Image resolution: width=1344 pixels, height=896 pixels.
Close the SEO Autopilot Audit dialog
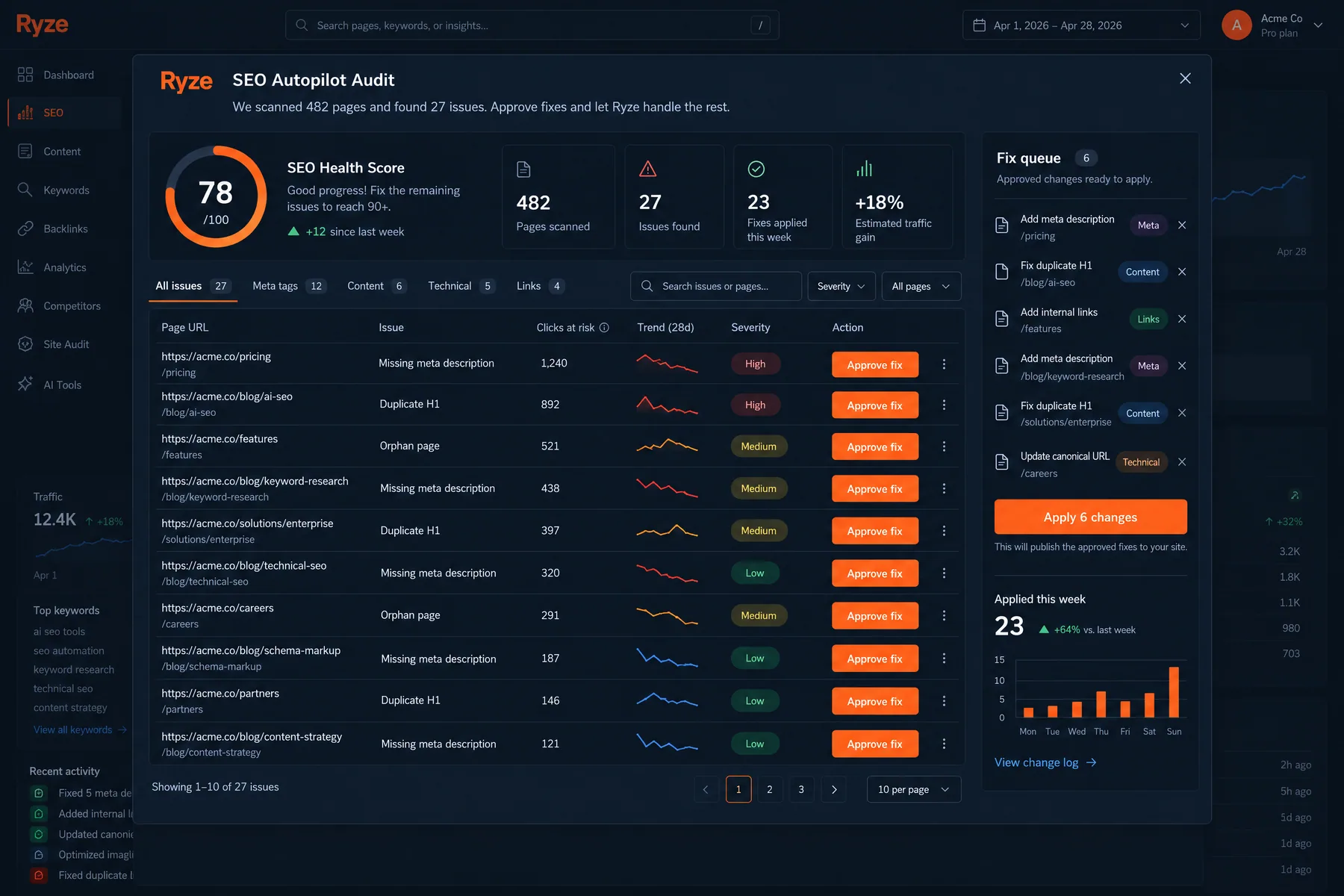(x=1185, y=78)
